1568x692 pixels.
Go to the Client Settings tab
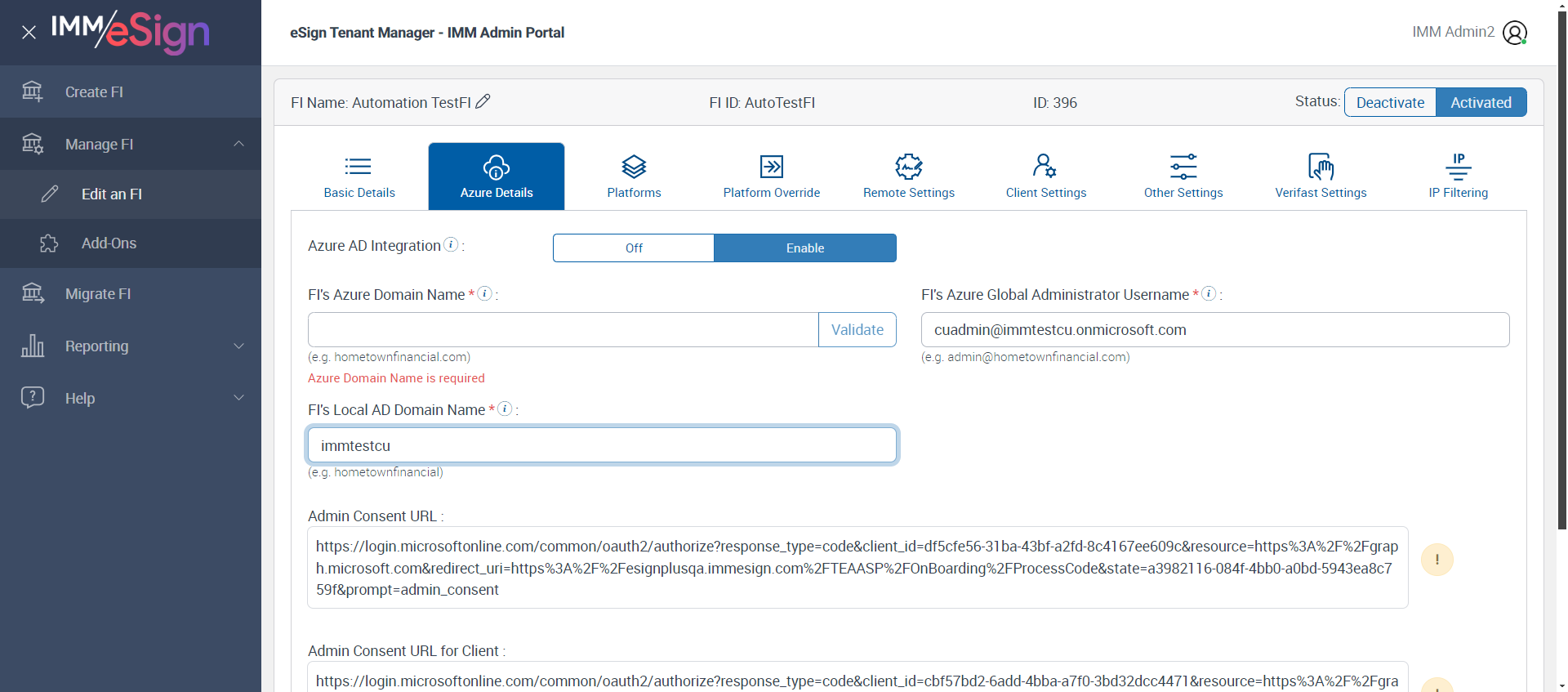[x=1046, y=176]
